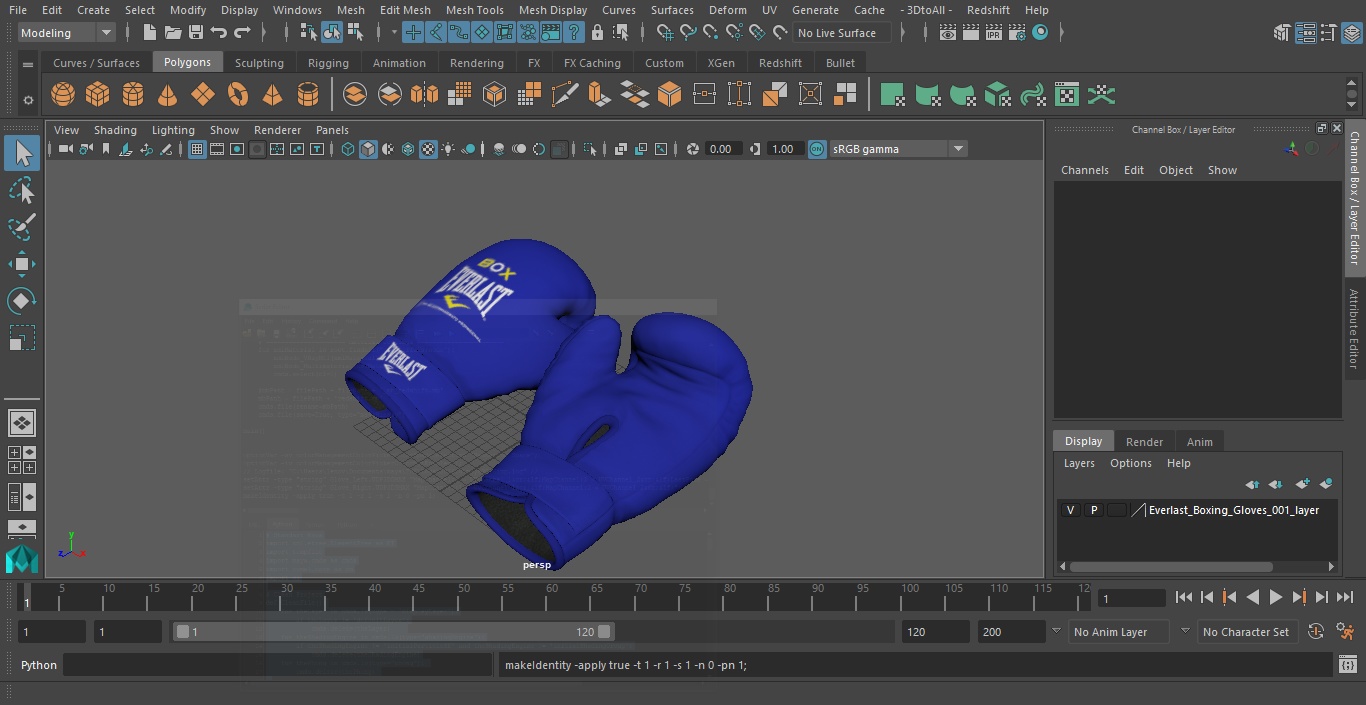Click the New scene icon

(x=150, y=33)
